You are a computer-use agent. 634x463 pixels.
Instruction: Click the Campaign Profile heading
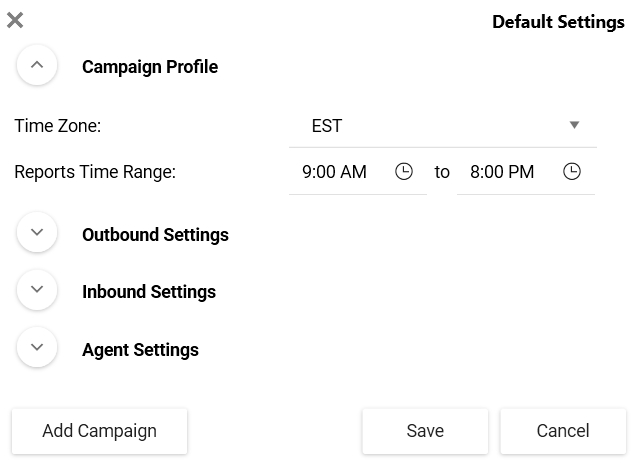150,67
